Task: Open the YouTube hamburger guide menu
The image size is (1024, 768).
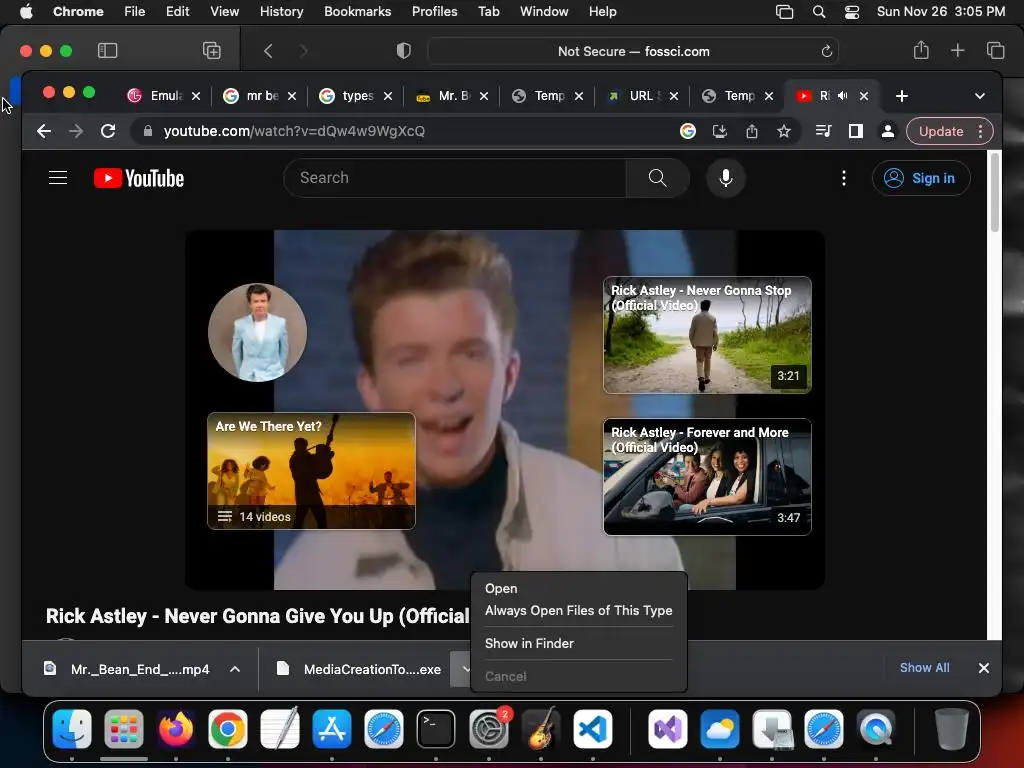Action: pos(58,178)
